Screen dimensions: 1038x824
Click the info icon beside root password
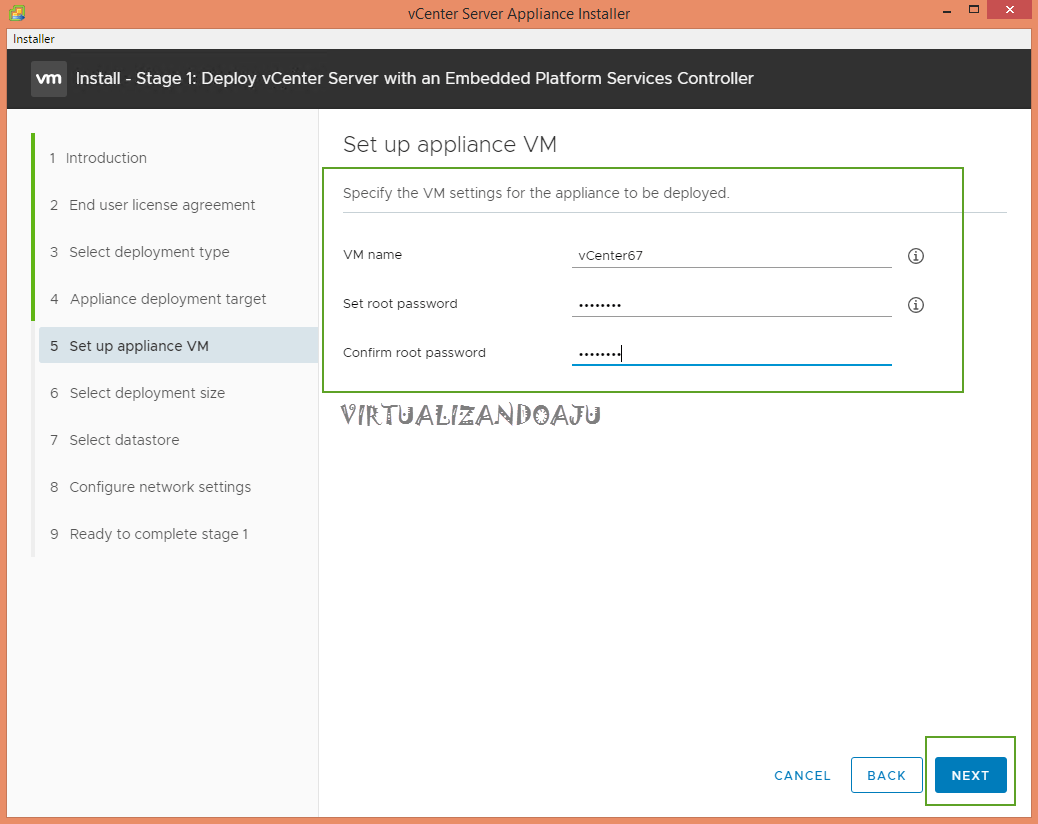point(915,305)
